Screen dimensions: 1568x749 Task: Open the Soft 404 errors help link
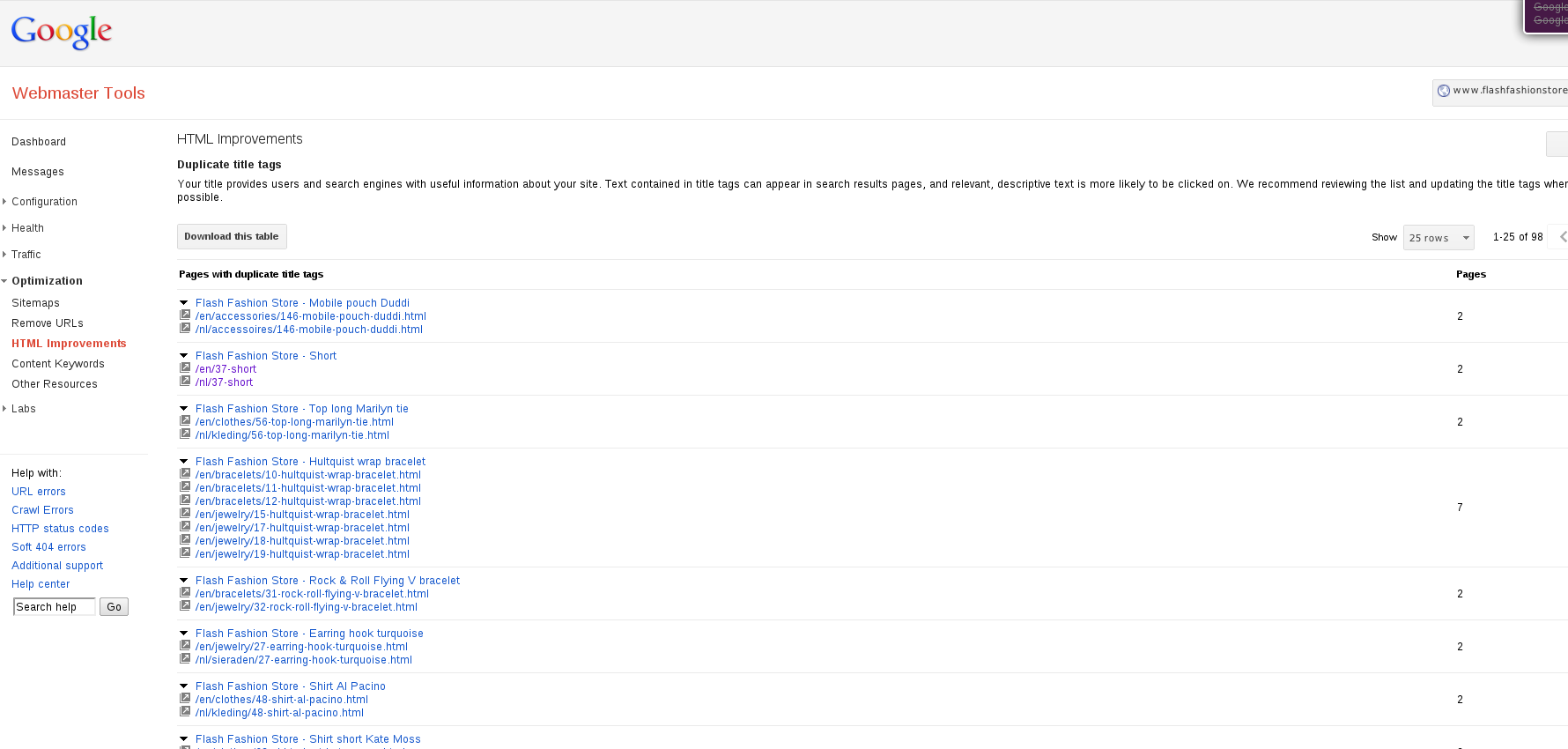[x=48, y=547]
